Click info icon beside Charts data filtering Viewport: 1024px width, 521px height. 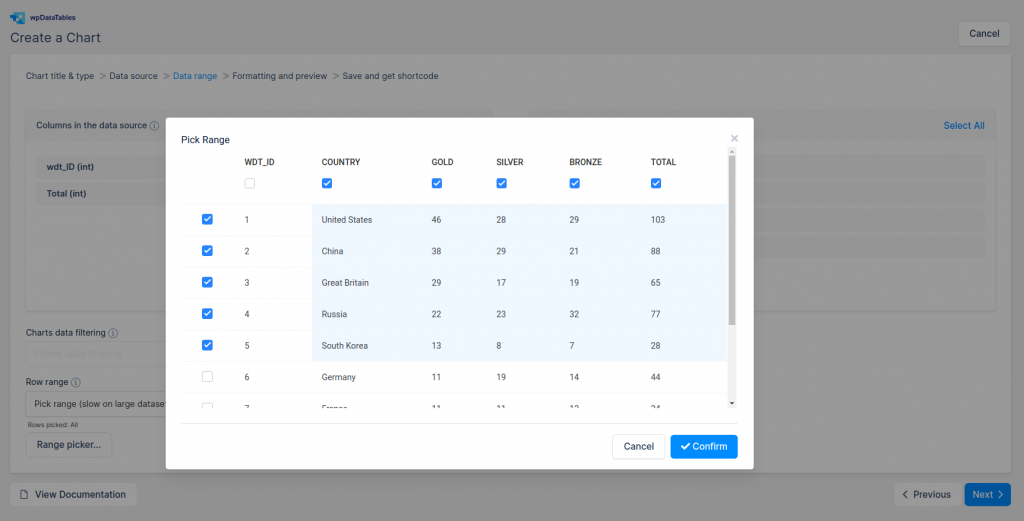(x=113, y=333)
